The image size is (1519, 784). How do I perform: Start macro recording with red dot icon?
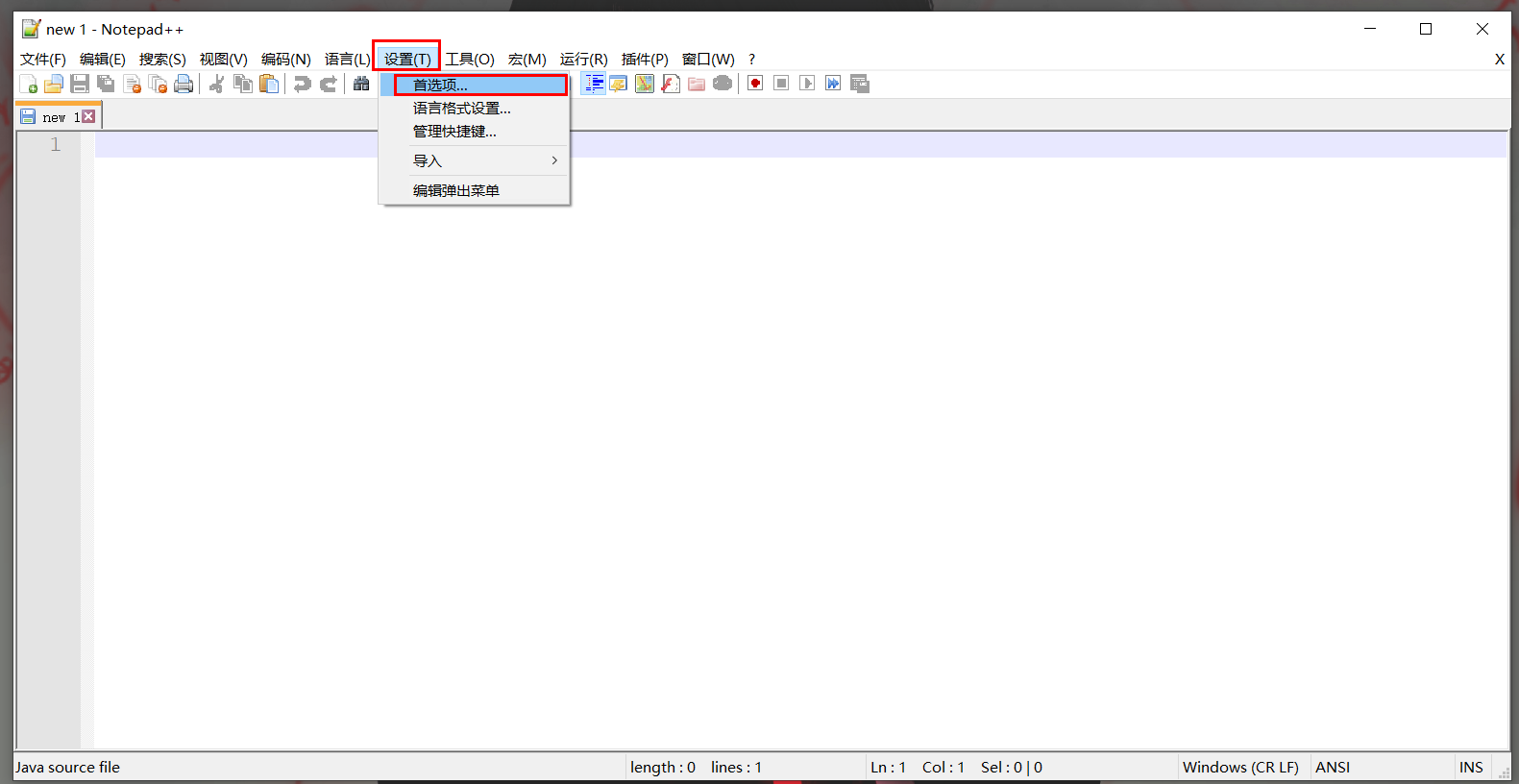click(755, 84)
